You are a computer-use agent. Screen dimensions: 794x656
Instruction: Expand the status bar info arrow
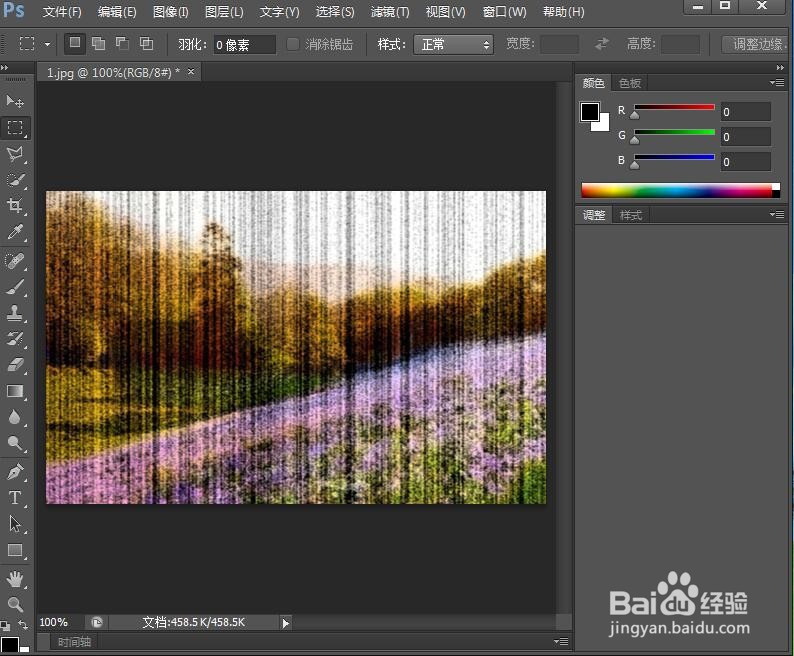[x=286, y=623]
